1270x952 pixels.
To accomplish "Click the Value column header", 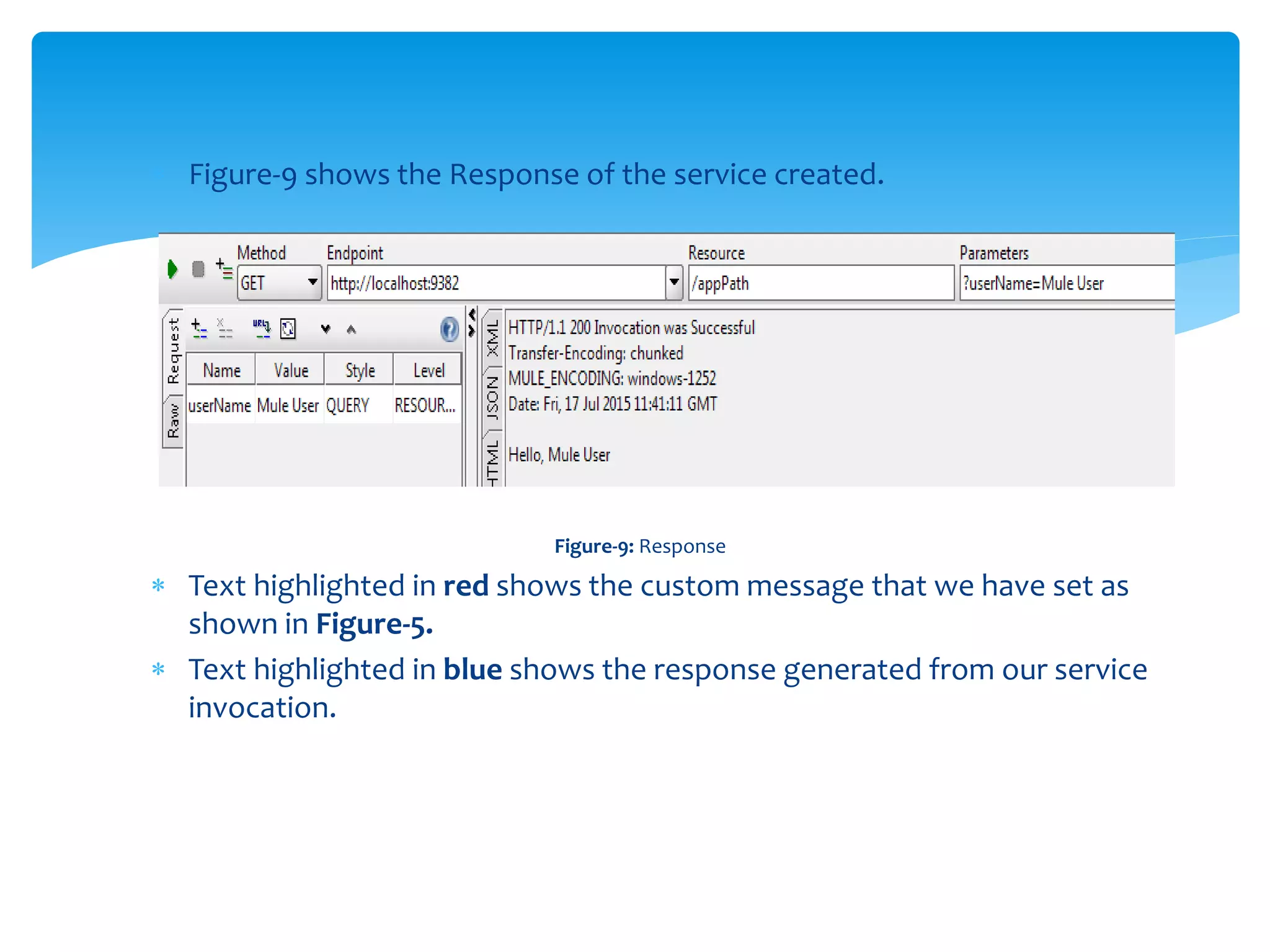I will (291, 371).
